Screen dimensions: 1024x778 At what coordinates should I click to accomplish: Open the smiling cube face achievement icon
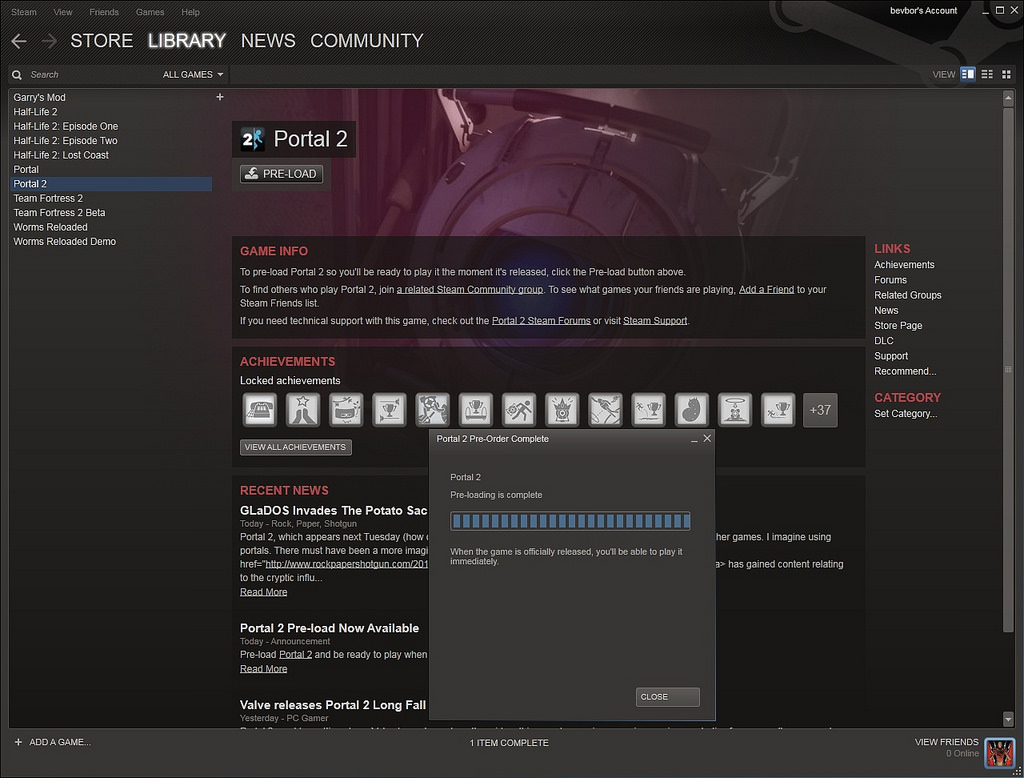(346, 410)
